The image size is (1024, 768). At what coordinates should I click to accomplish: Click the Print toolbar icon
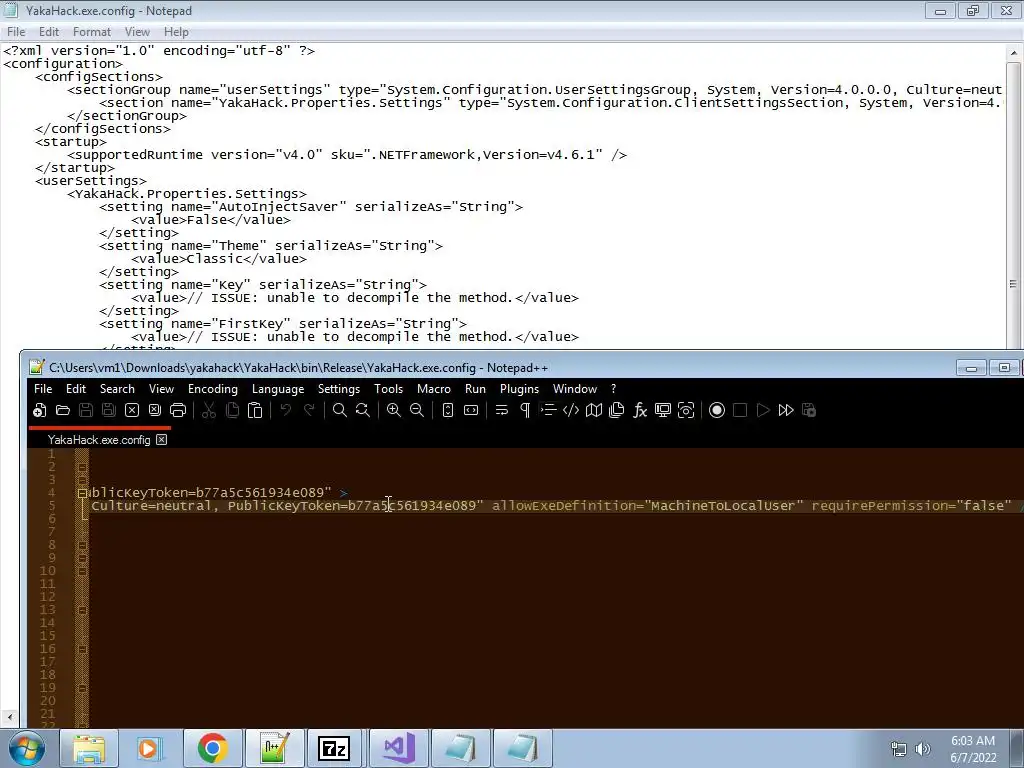coord(178,410)
